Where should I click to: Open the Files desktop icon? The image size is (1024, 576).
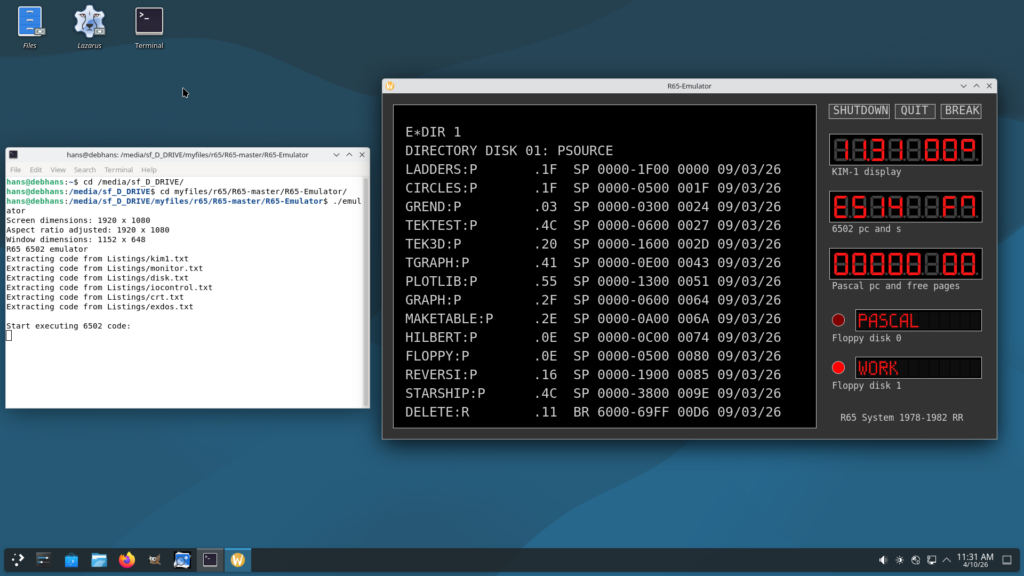point(30,22)
